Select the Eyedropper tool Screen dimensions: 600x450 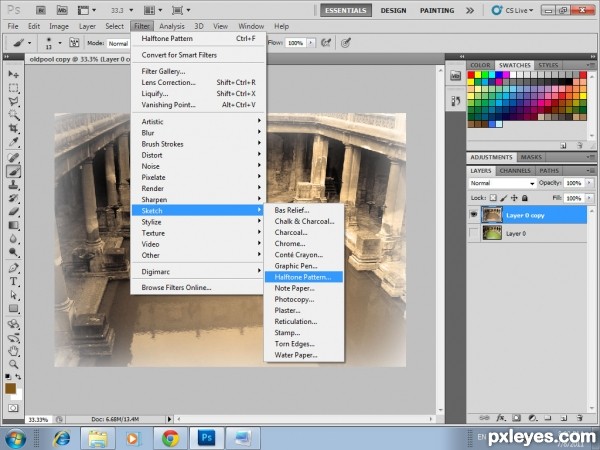pyautogui.click(x=13, y=142)
